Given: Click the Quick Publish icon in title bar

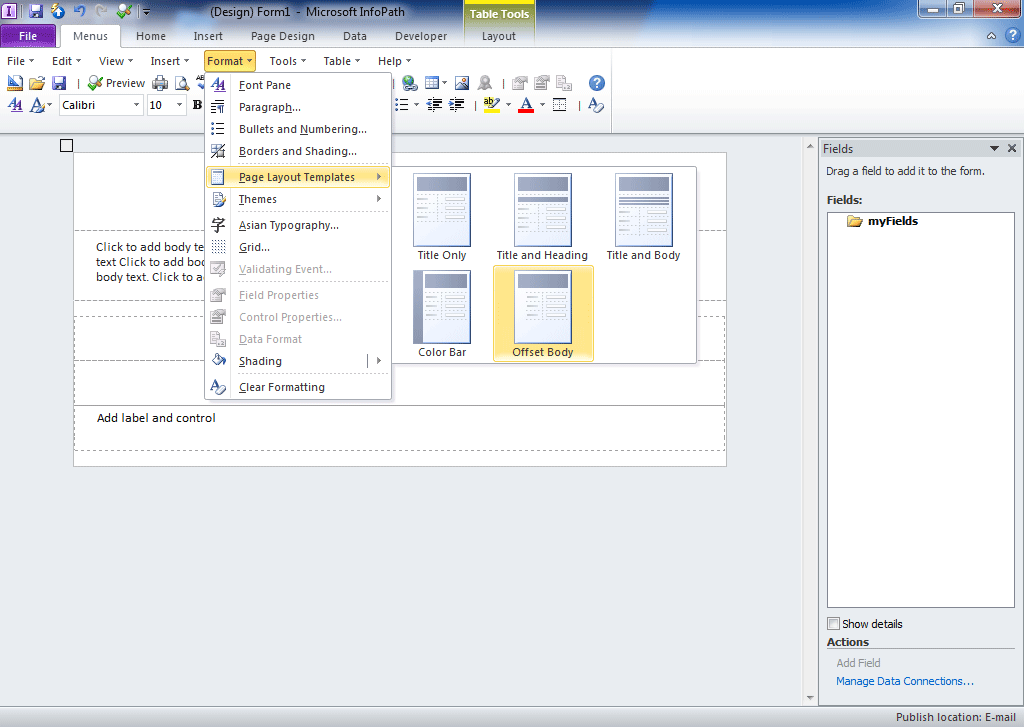Looking at the screenshot, I should pyautogui.click(x=57, y=11).
